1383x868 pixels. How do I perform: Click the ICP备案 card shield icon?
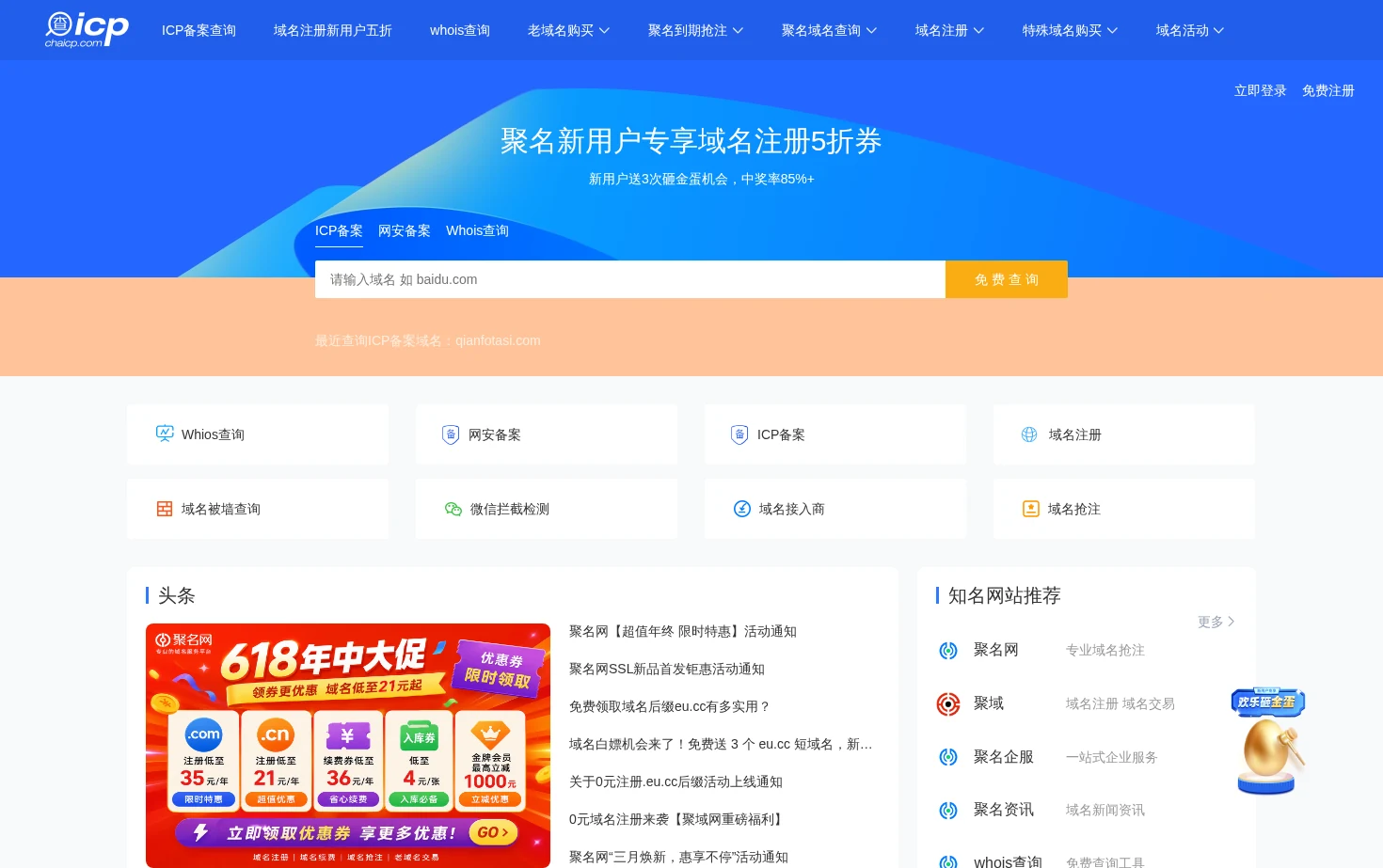click(739, 434)
